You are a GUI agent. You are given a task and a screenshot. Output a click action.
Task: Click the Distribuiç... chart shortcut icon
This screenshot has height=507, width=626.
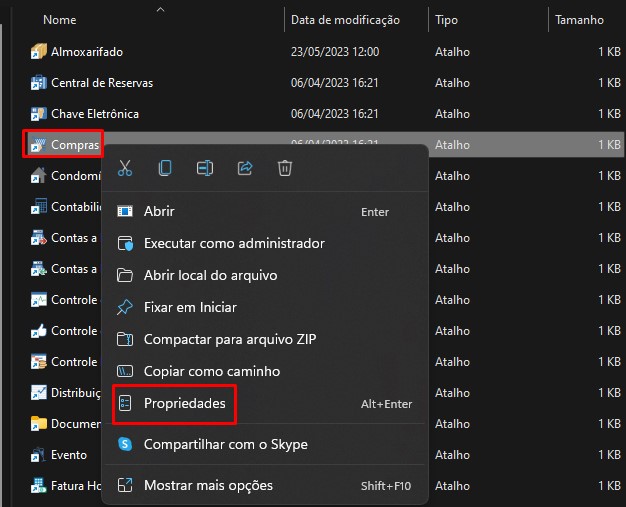pyautogui.click(x=39, y=392)
